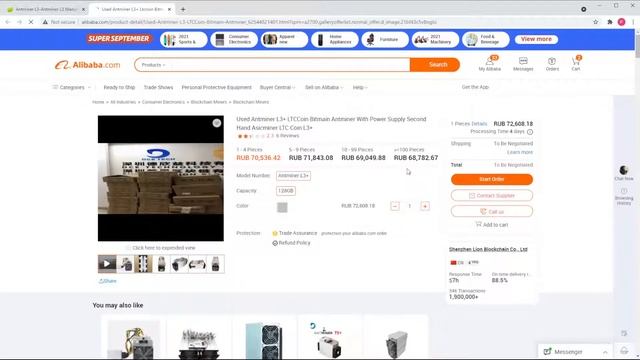640x360 pixels.
Task: Open the 6 Reviews link
Action: (x=287, y=136)
